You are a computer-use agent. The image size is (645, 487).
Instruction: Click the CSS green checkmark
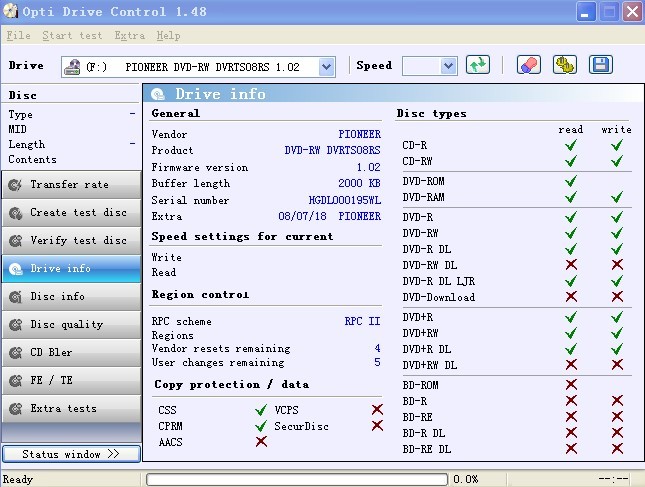pyautogui.click(x=261, y=409)
